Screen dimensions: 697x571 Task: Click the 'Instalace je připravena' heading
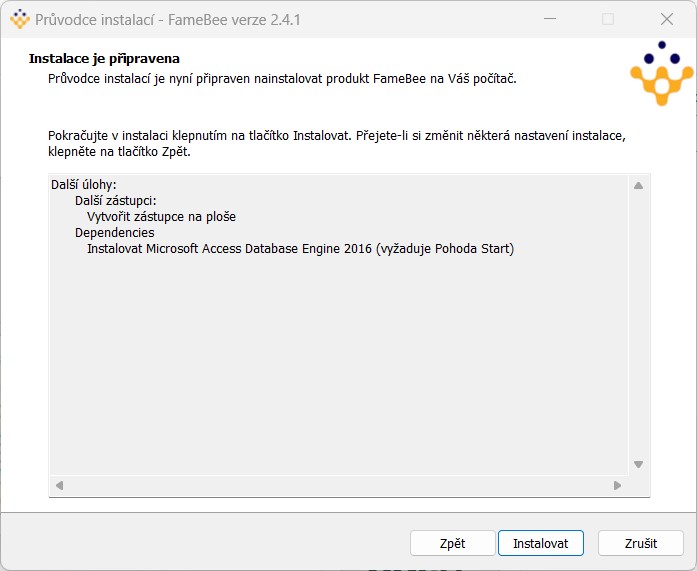pos(104,59)
